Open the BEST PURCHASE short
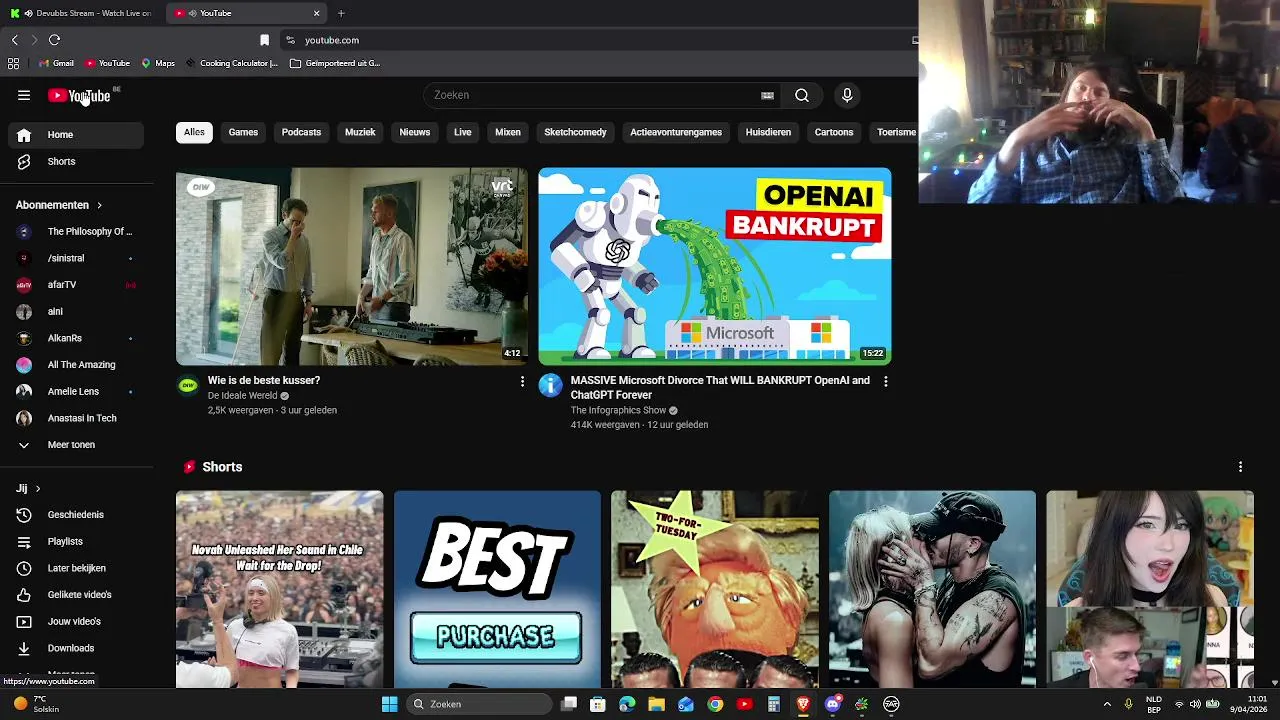 pos(497,589)
